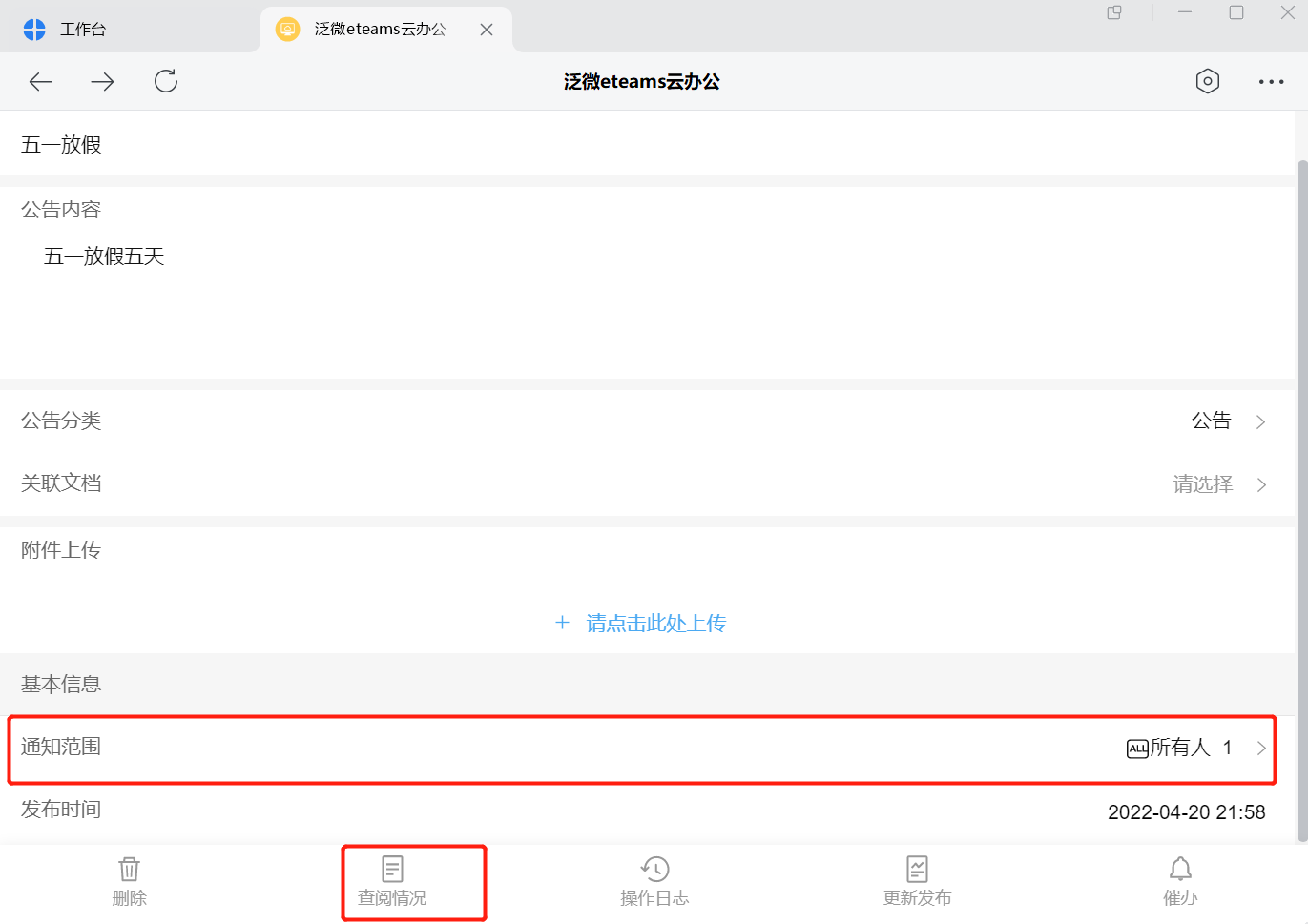Open the hexagon settings icon
The width and height of the screenshot is (1308, 924).
pyautogui.click(x=1208, y=81)
